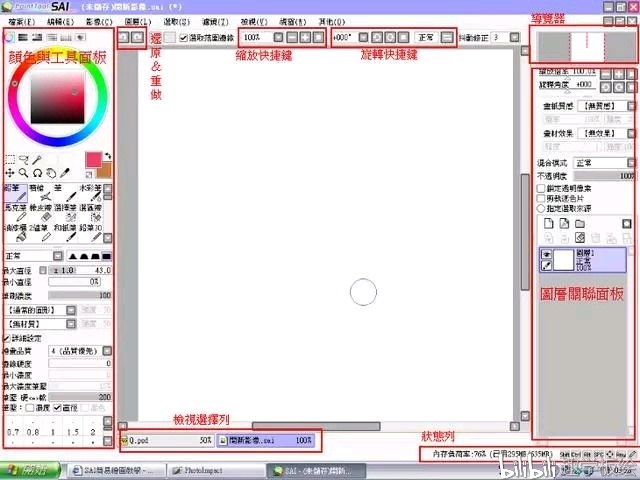
Task: Select the hand pan tool
Action: pyautogui.click(x=51, y=173)
